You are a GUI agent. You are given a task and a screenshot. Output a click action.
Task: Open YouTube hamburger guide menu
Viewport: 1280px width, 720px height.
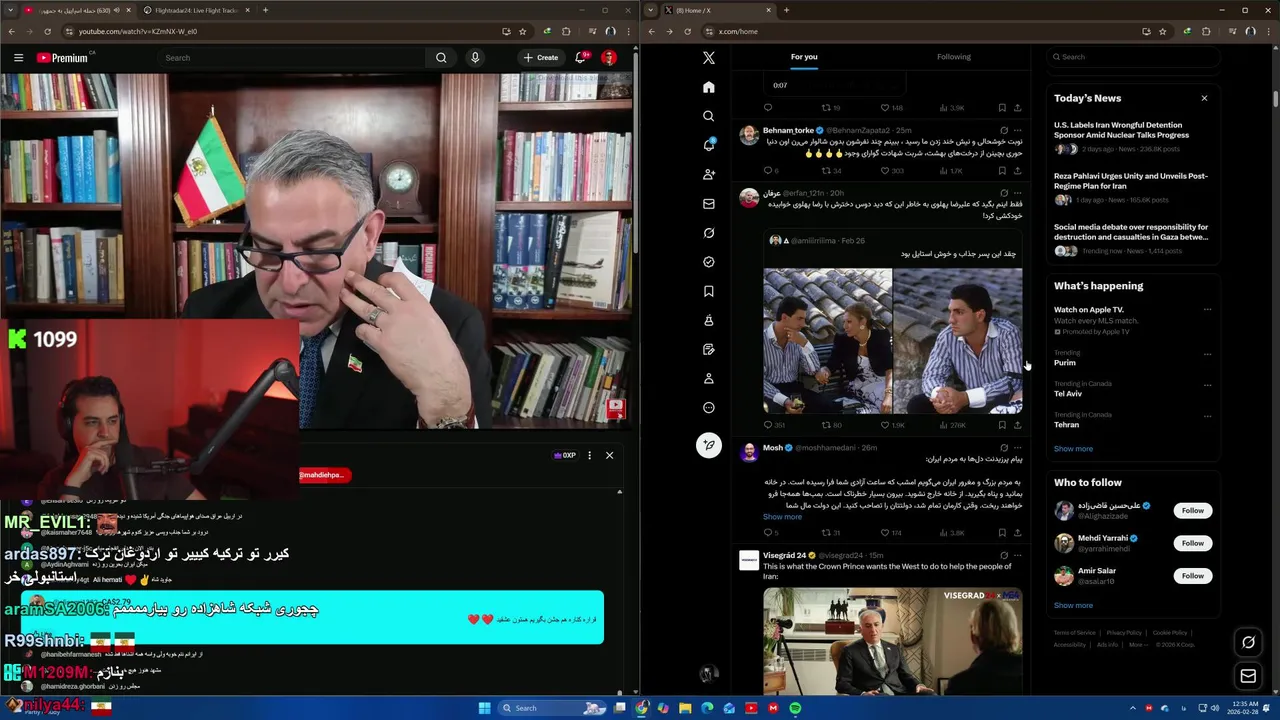click(18, 58)
